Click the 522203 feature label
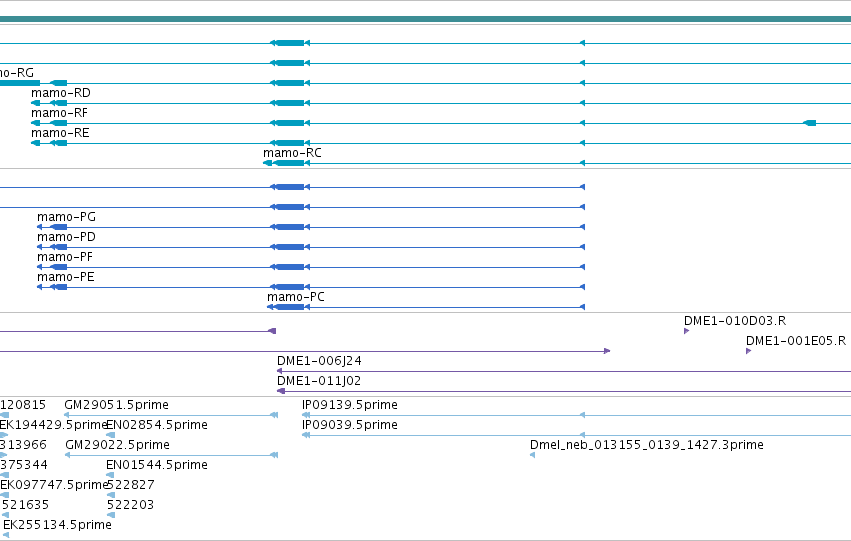Viewport: 851px width, 541px height. pyautogui.click(x=130, y=505)
